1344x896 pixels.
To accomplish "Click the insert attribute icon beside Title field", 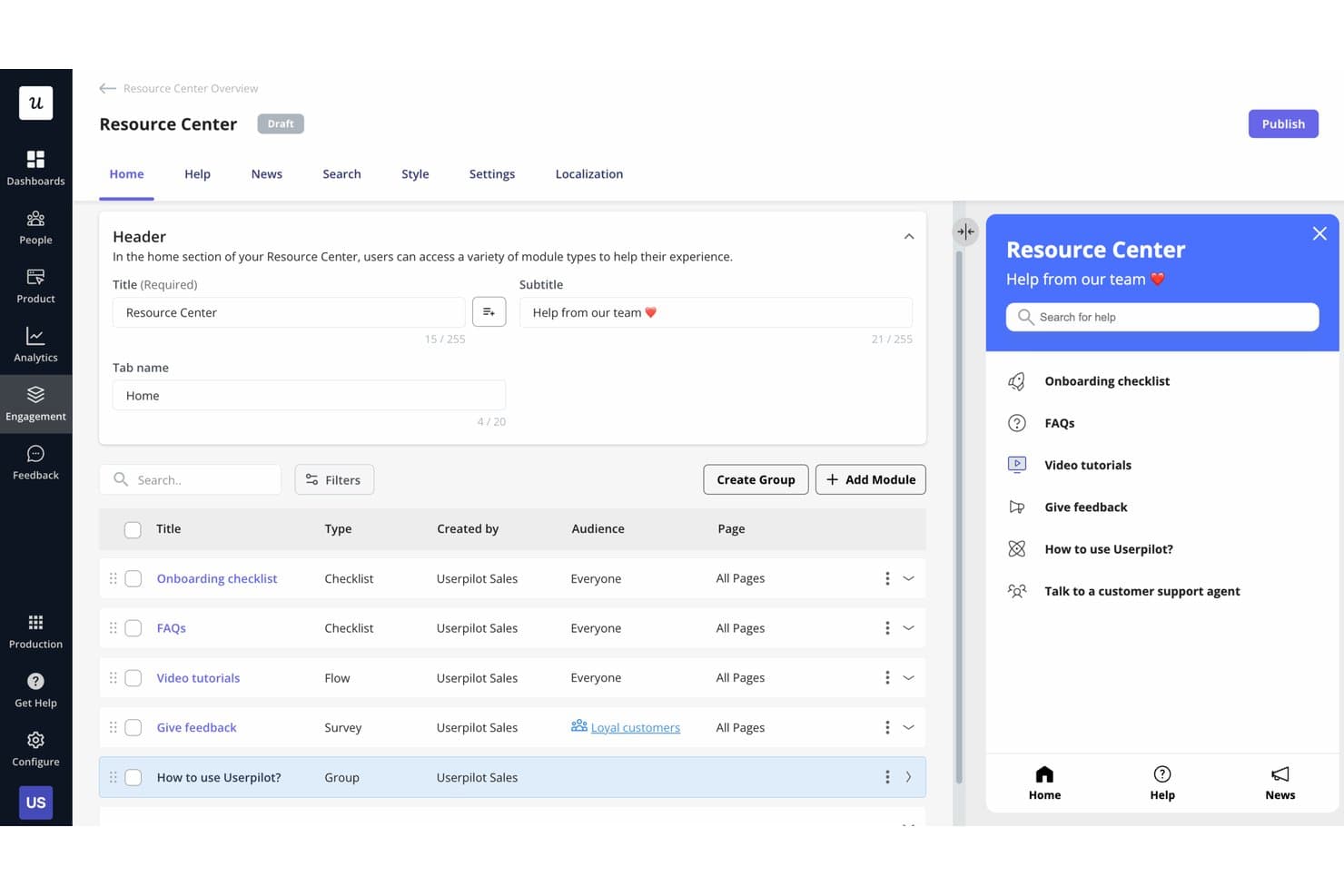I will (489, 312).
